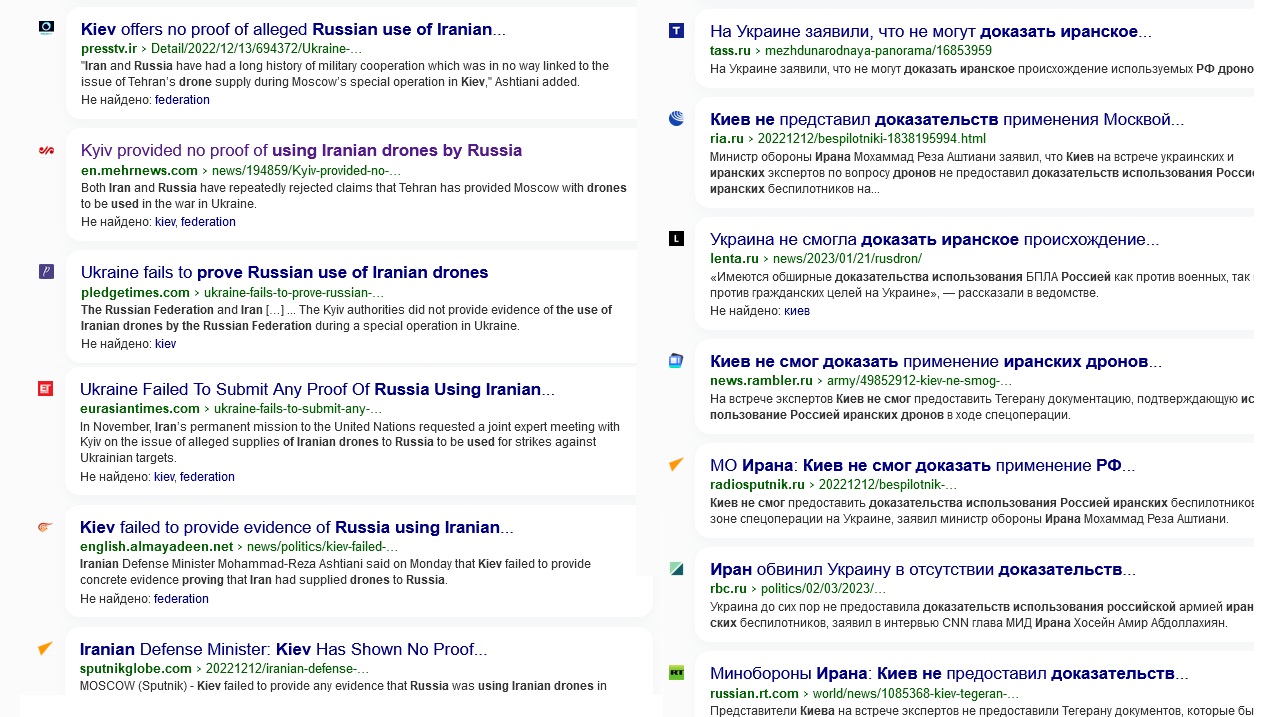1273x717 pixels.
Task: Click 'киев' missing-term link under Lenta result
Action: (797, 311)
